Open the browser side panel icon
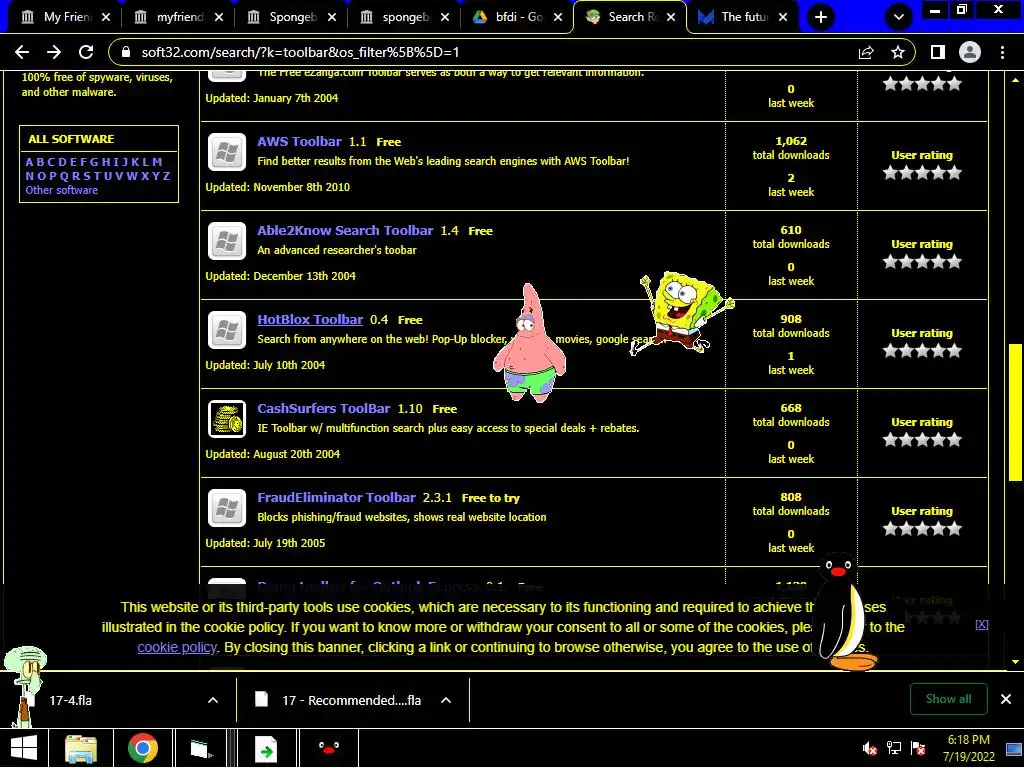 pos(938,52)
